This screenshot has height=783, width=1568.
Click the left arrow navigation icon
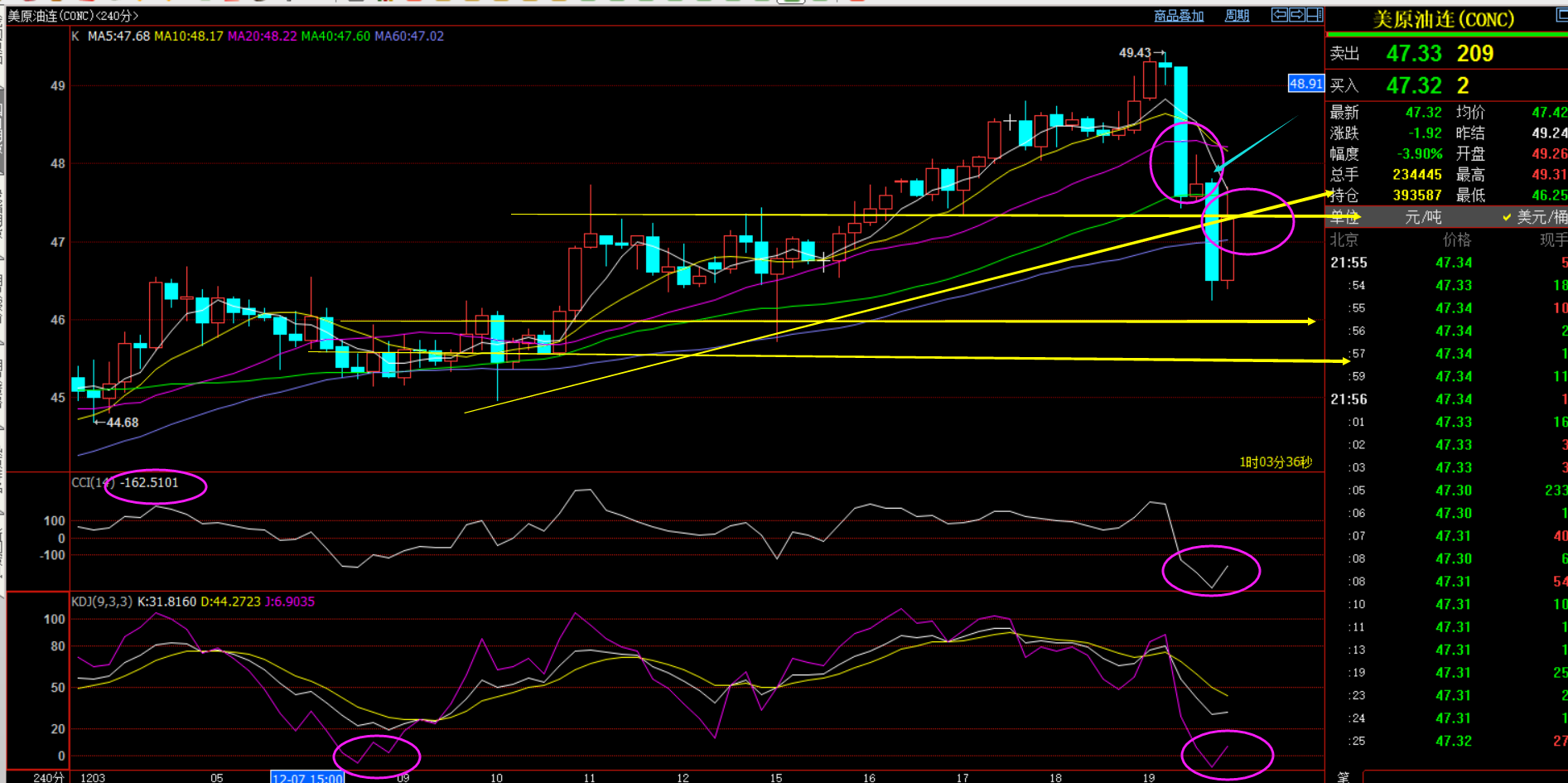pos(1280,15)
